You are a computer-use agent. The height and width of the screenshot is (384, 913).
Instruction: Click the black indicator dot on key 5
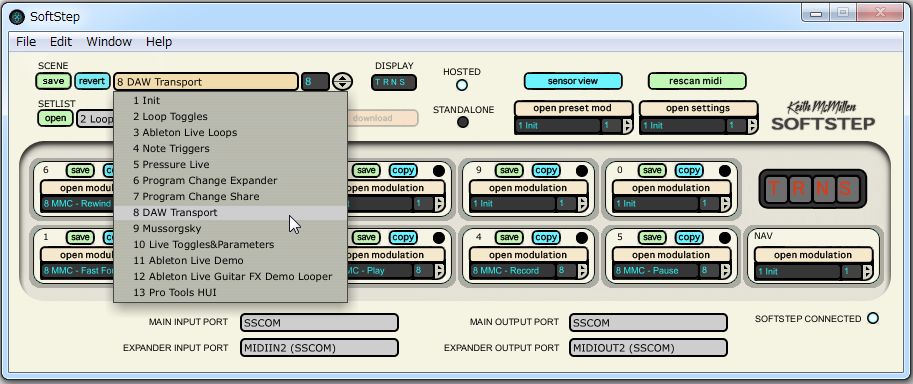pyautogui.click(x=724, y=238)
